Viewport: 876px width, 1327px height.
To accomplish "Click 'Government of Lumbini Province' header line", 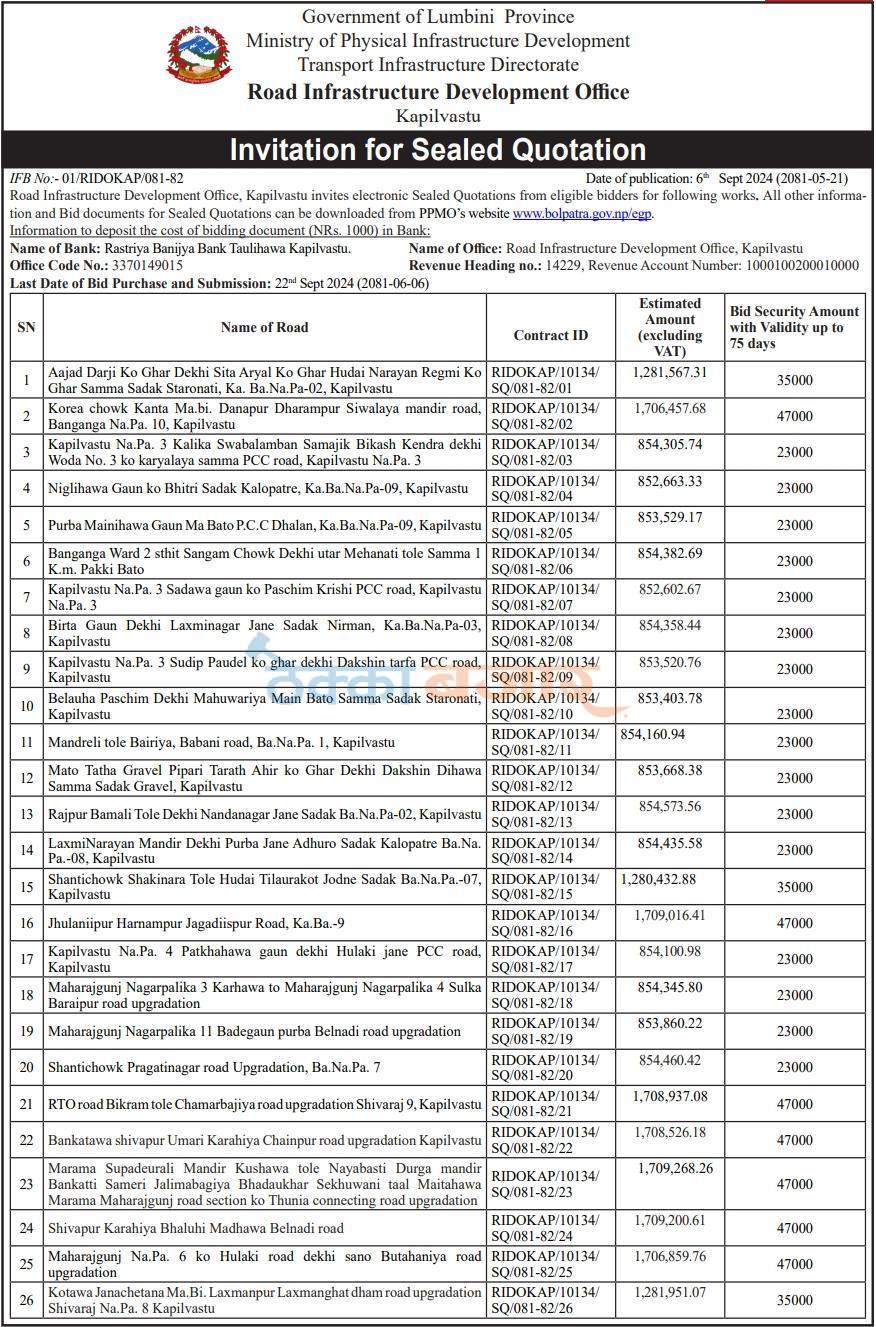I will pos(438,16).
